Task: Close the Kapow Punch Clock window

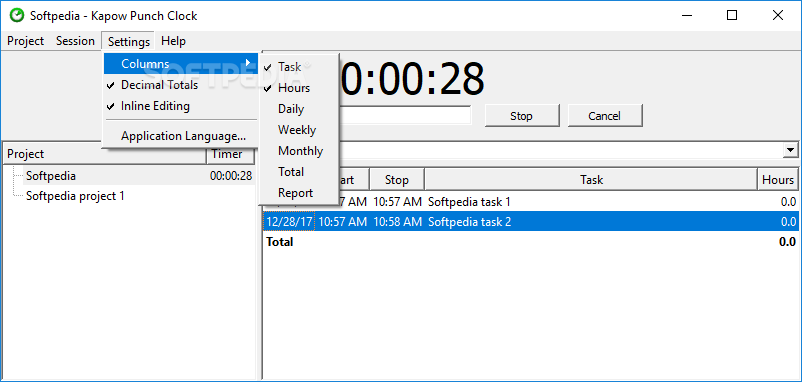Action: click(x=778, y=15)
